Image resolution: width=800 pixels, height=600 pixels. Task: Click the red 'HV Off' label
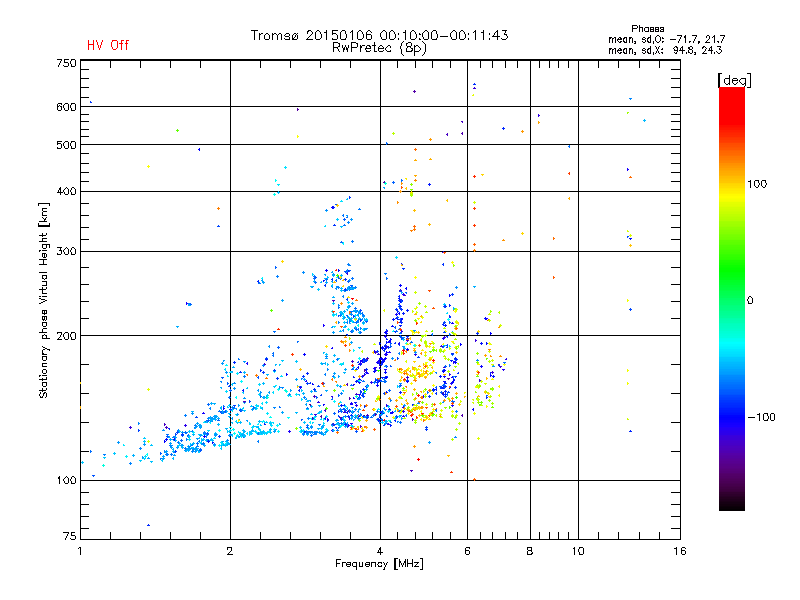(x=108, y=45)
